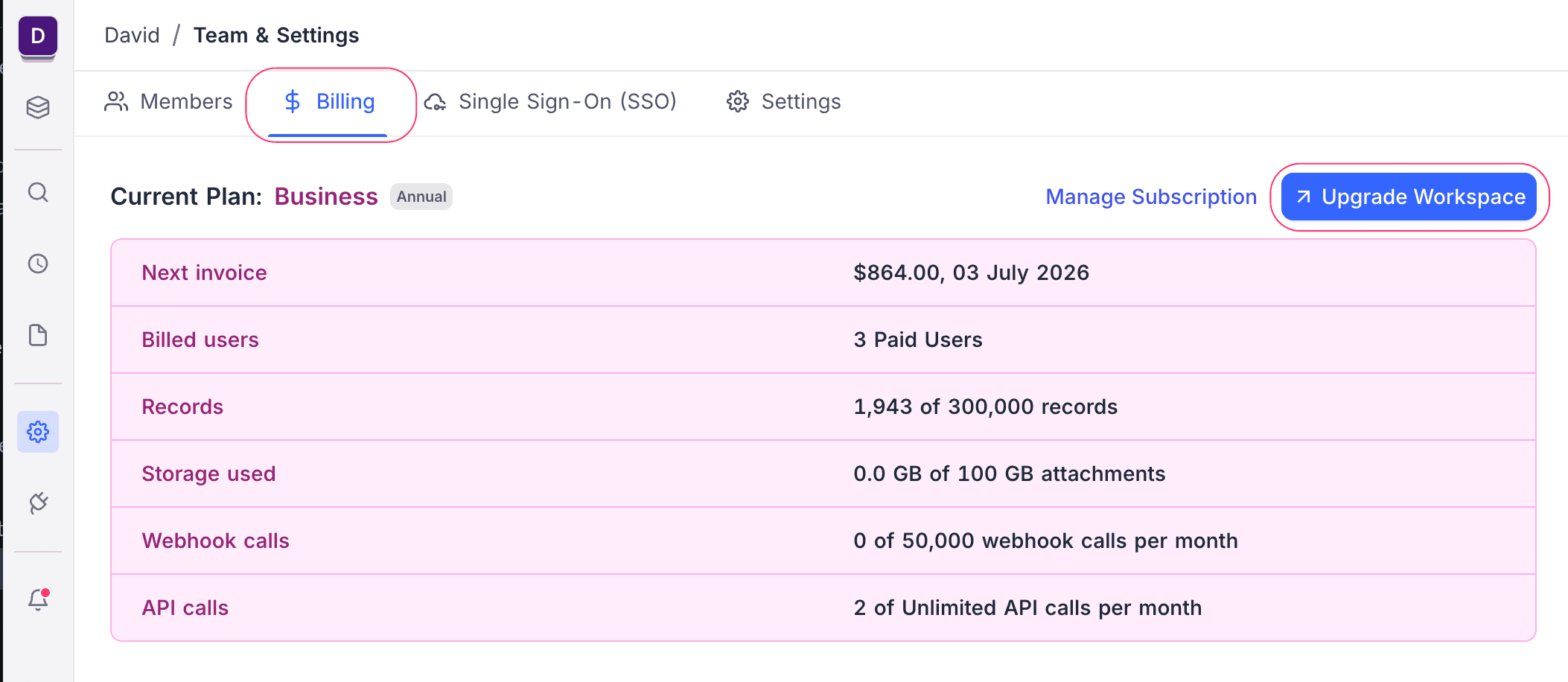The image size is (1568, 682).
Task: Click the Next invoice row label
Action: point(204,273)
